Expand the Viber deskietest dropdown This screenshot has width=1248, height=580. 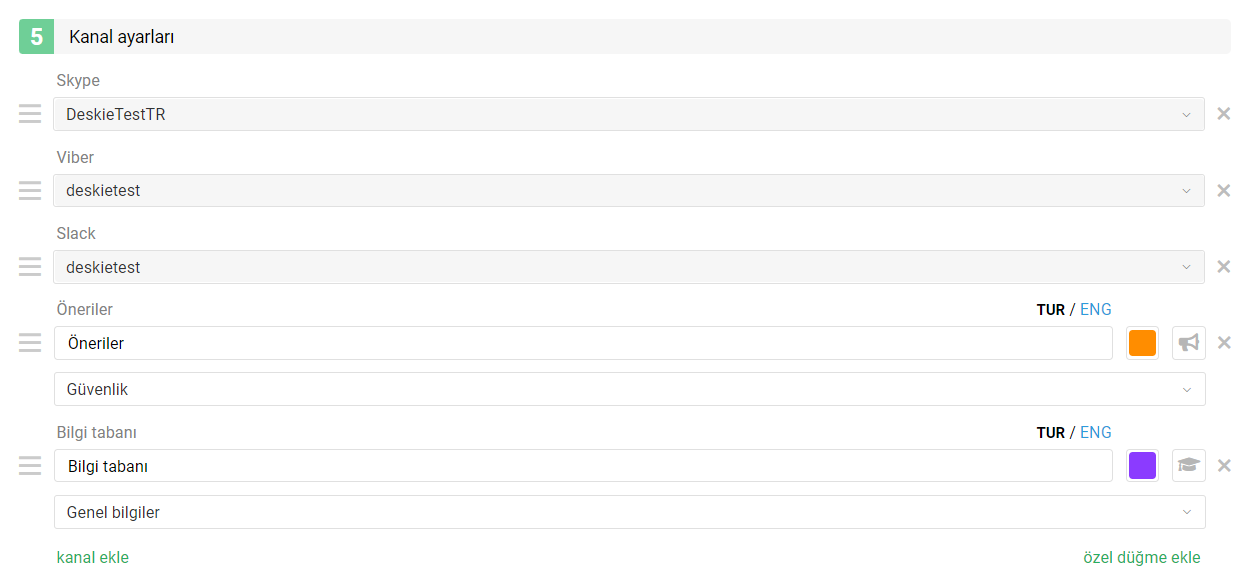(629, 190)
